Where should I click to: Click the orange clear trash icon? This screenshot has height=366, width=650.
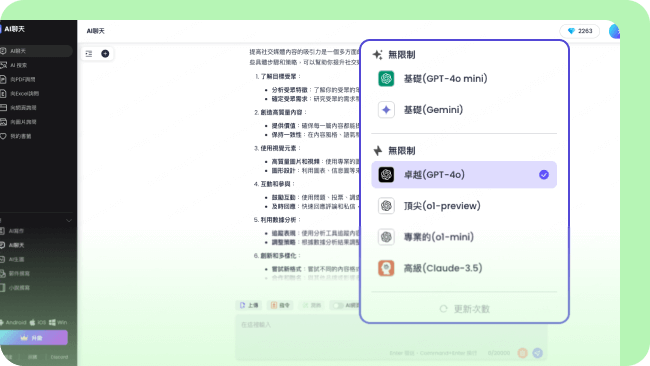[522, 353]
